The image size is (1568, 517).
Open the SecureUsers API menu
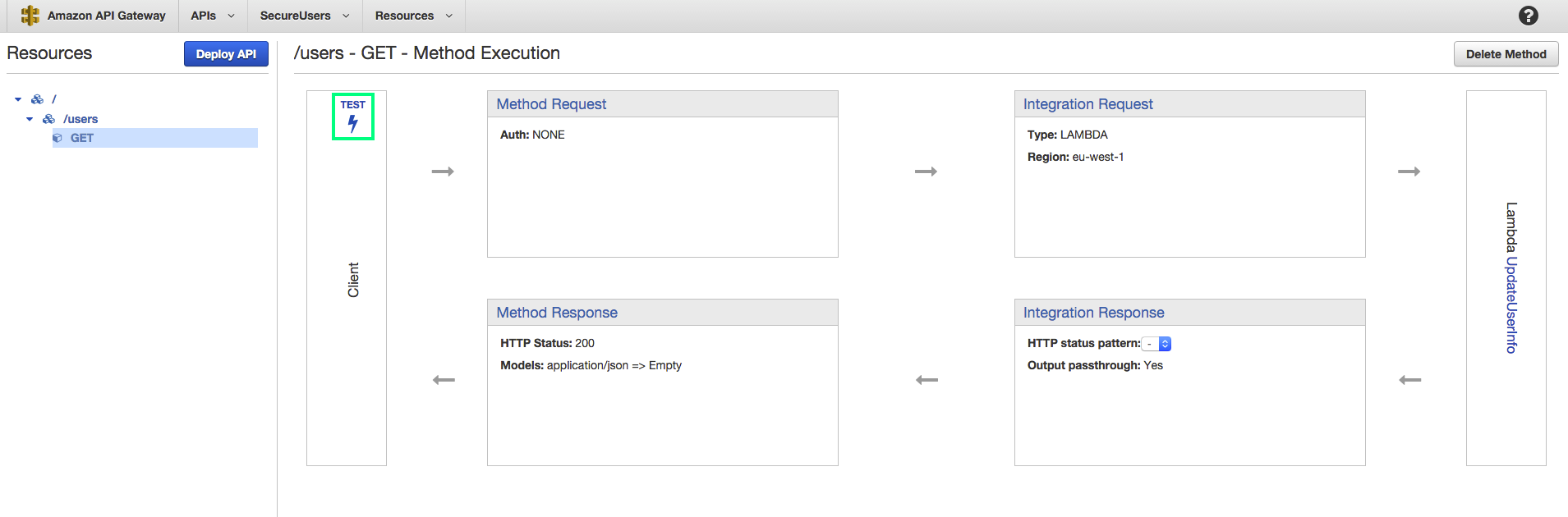(304, 16)
